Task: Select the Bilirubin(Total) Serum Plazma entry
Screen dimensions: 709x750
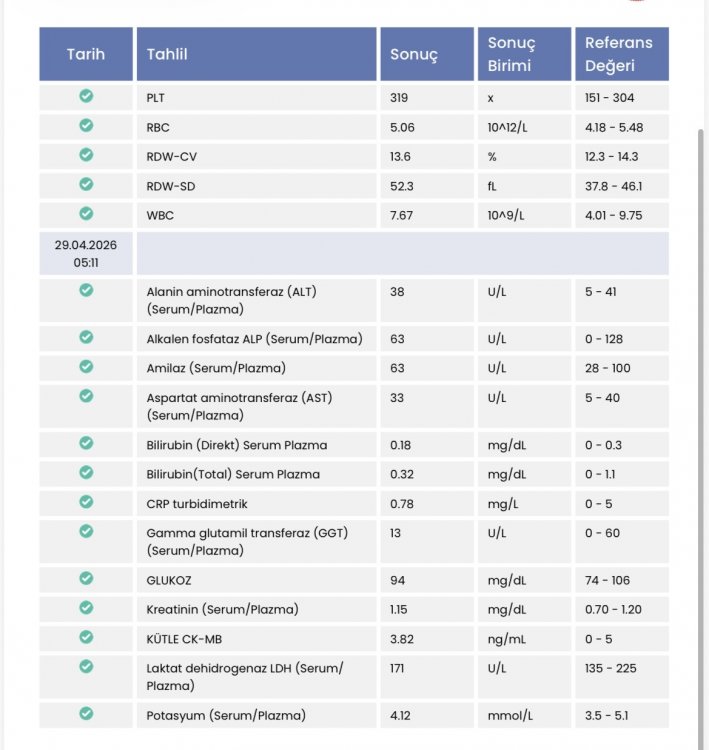Action: point(233,474)
